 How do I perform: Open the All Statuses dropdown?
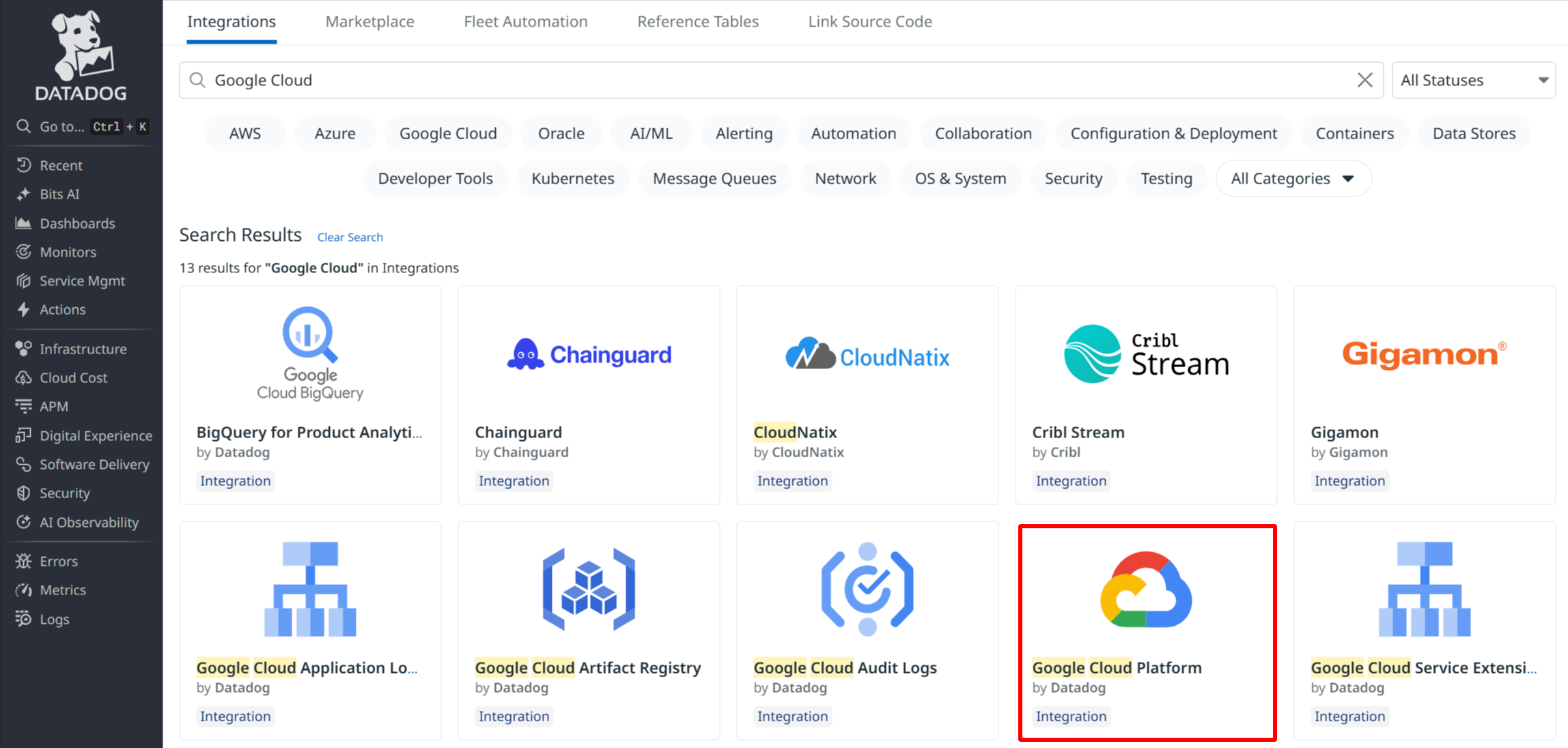pyautogui.click(x=1473, y=80)
